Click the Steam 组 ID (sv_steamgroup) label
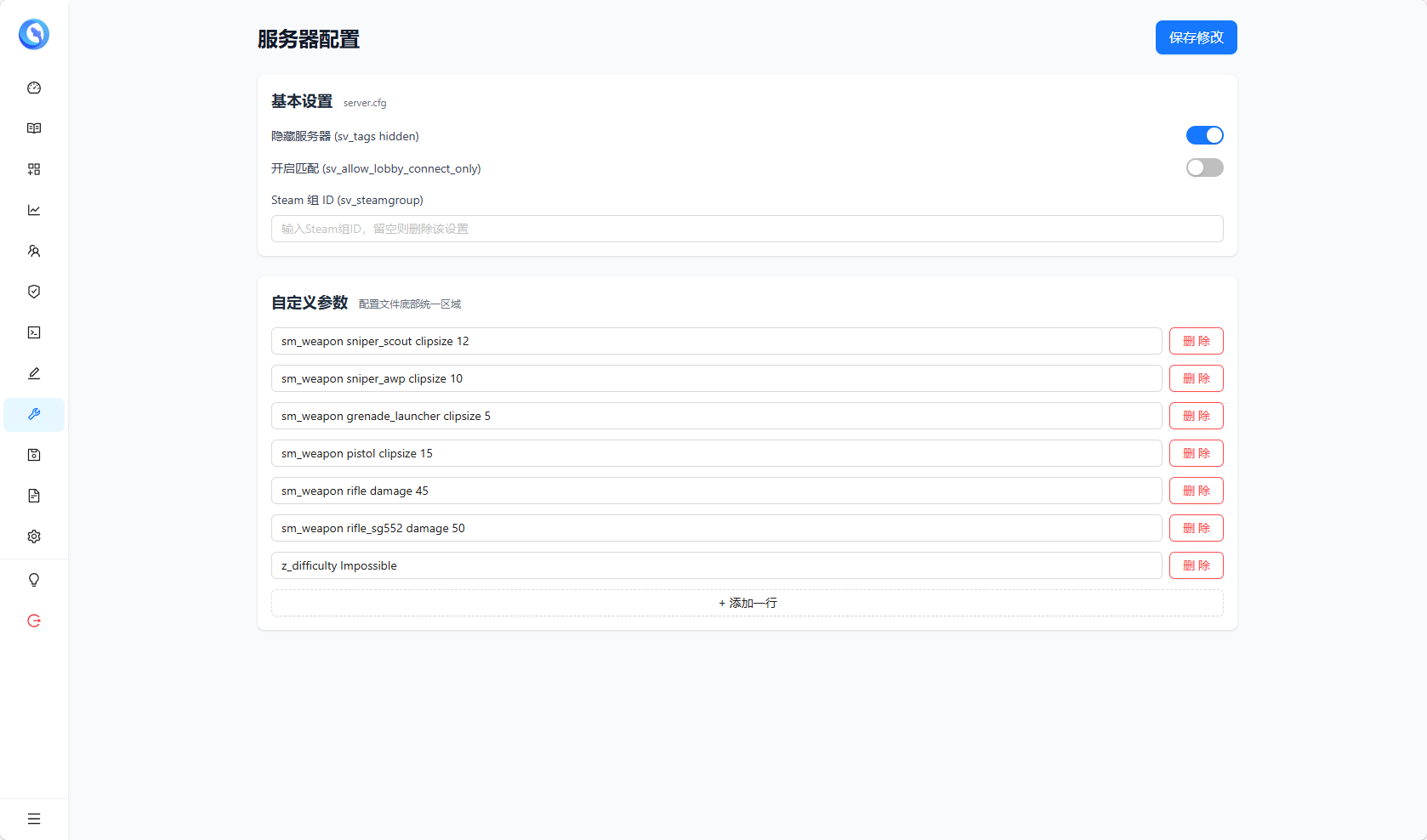The height and width of the screenshot is (840, 1427). point(347,200)
